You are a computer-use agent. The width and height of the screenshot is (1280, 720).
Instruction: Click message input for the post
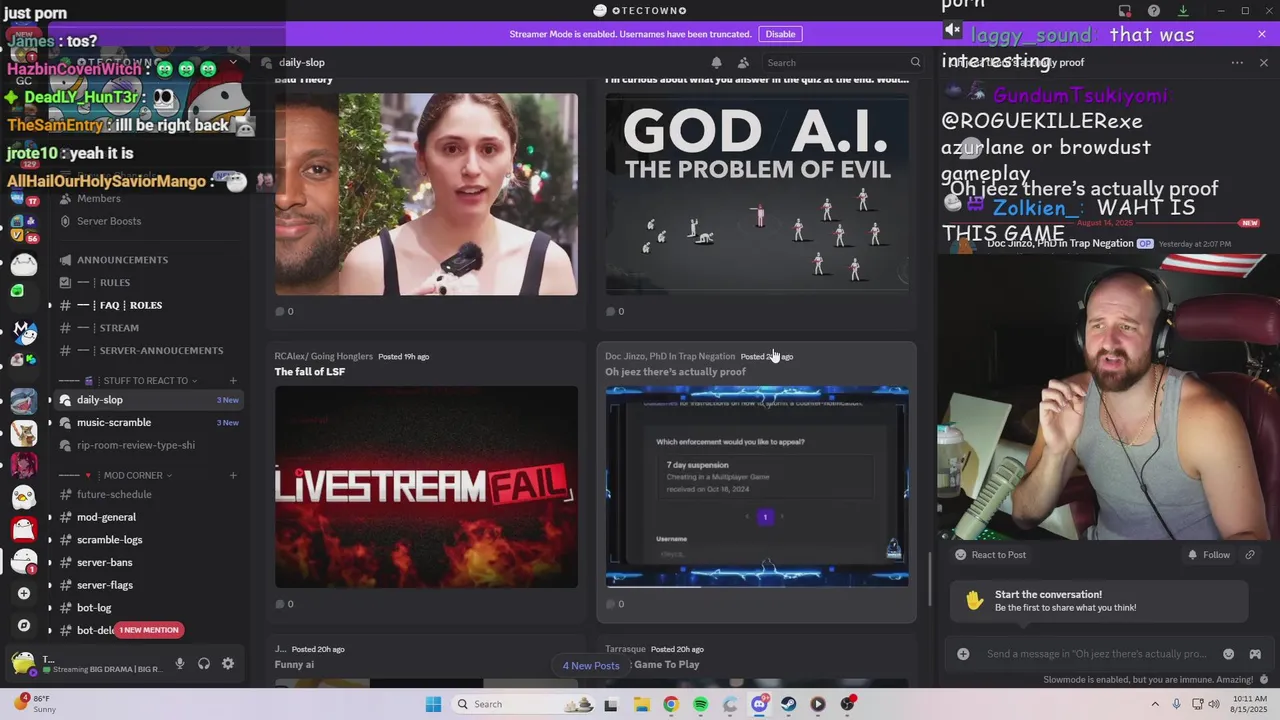[x=1096, y=654]
